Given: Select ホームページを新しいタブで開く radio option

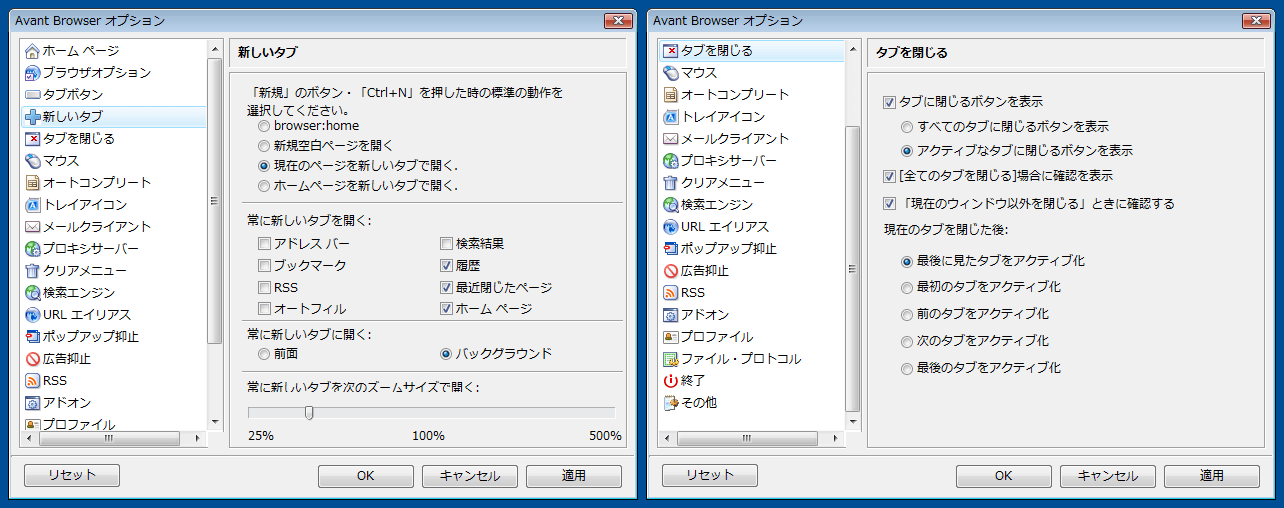Looking at the screenshot, I should pos(264,186).
